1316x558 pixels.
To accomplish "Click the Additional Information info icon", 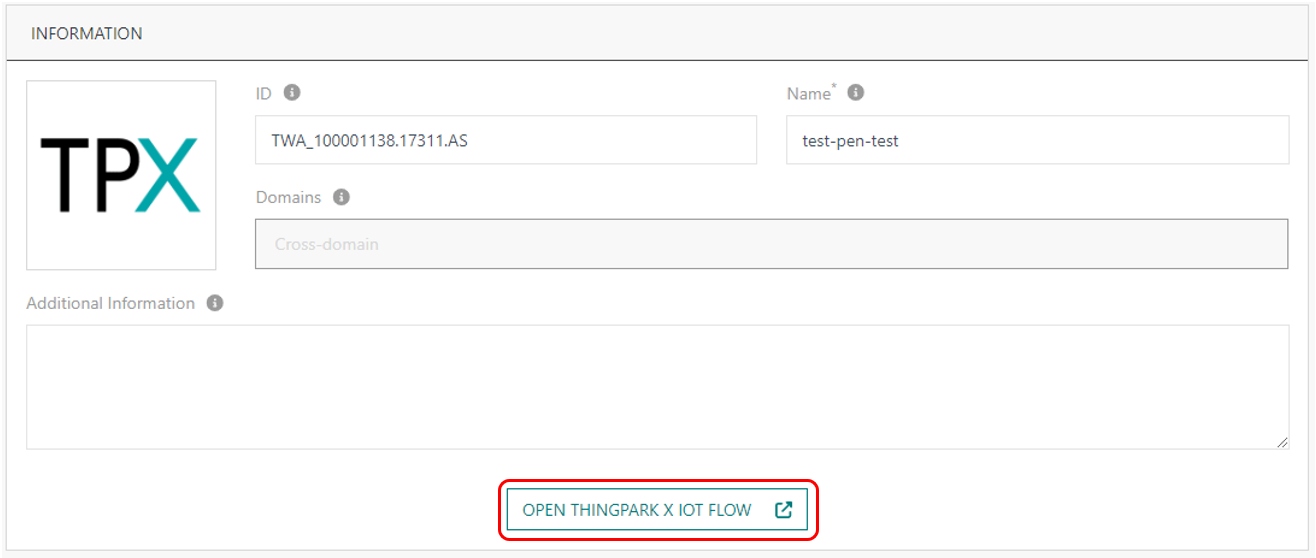I will click(x=215, y=303).
